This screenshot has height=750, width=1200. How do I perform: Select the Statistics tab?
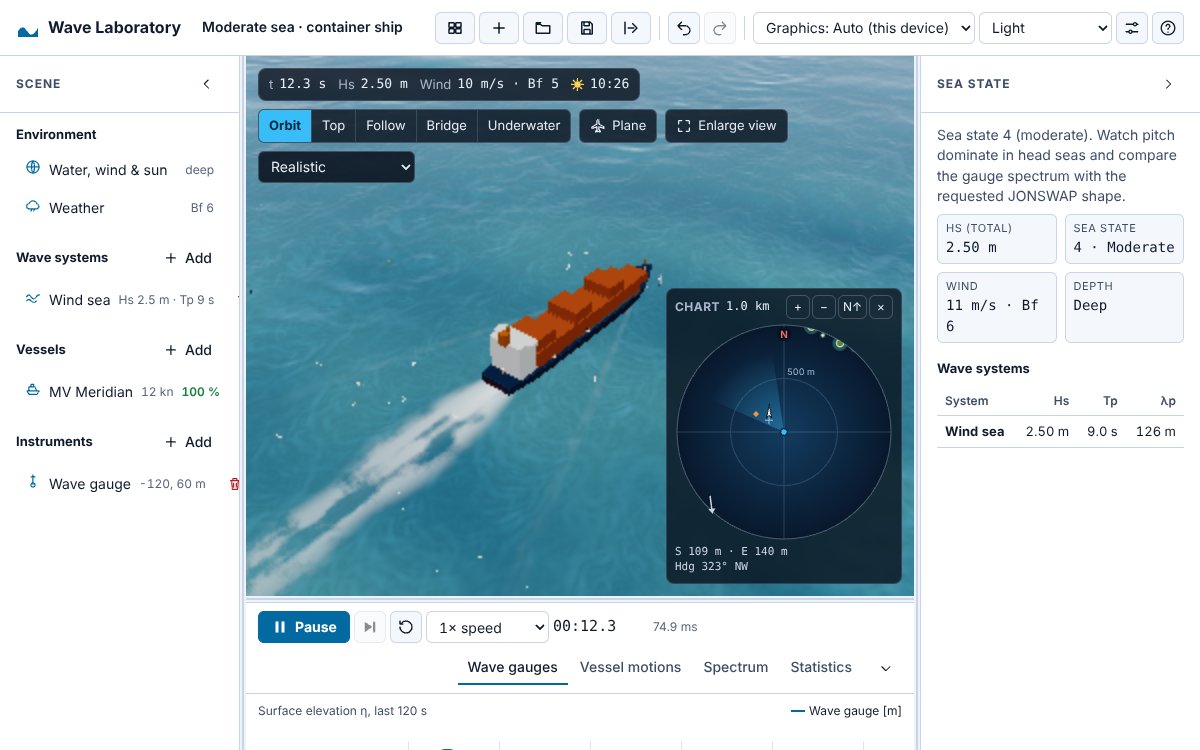(821, 667)
